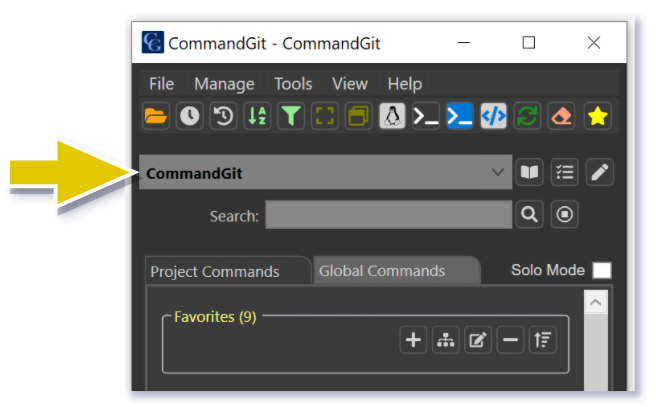Click the green filter funnel icon
The height and width of the screenshot is (407, 656).
[x=291, y=116]
